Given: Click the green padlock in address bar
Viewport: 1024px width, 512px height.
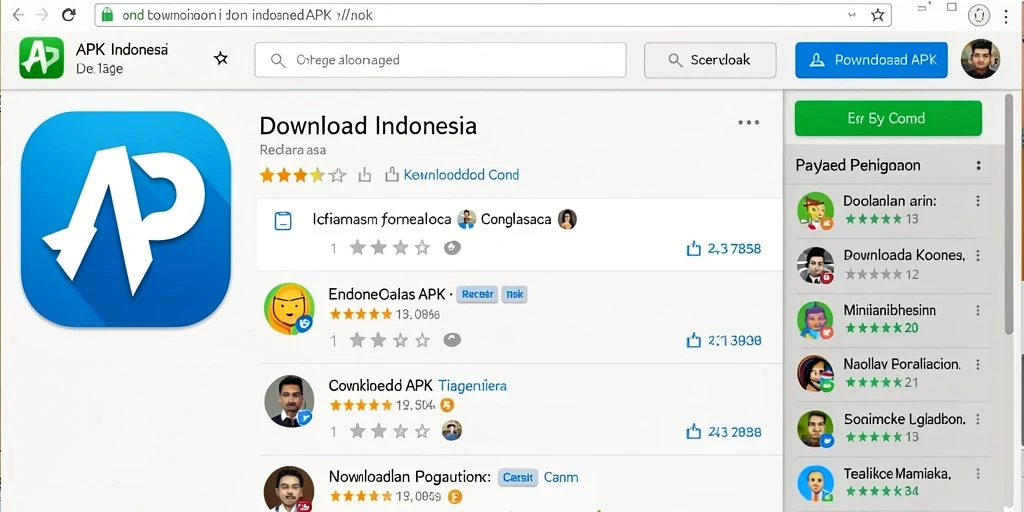Looking at the screenshot, I should point(108,14).
